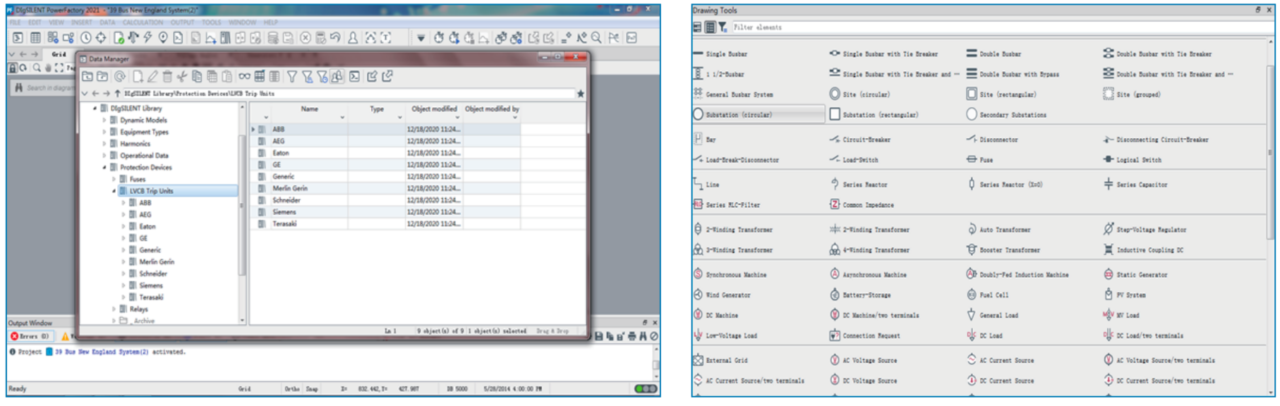Click the Search in diagram field

click(x=43, y=88)
